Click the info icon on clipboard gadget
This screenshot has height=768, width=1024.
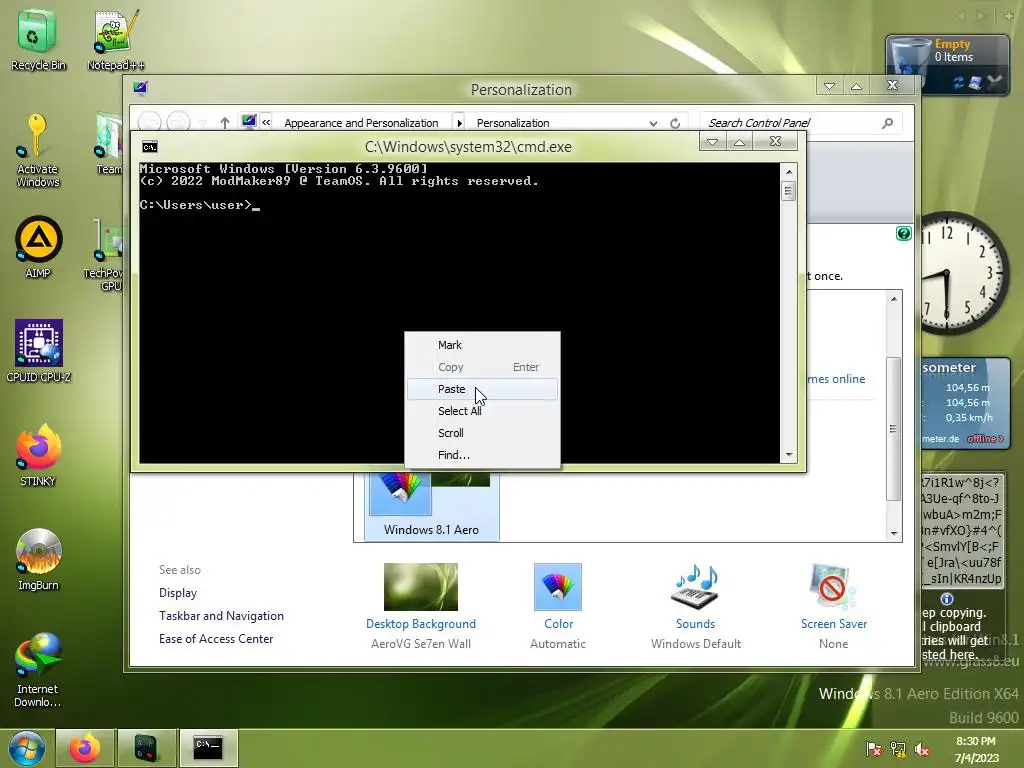click(947, 599)
